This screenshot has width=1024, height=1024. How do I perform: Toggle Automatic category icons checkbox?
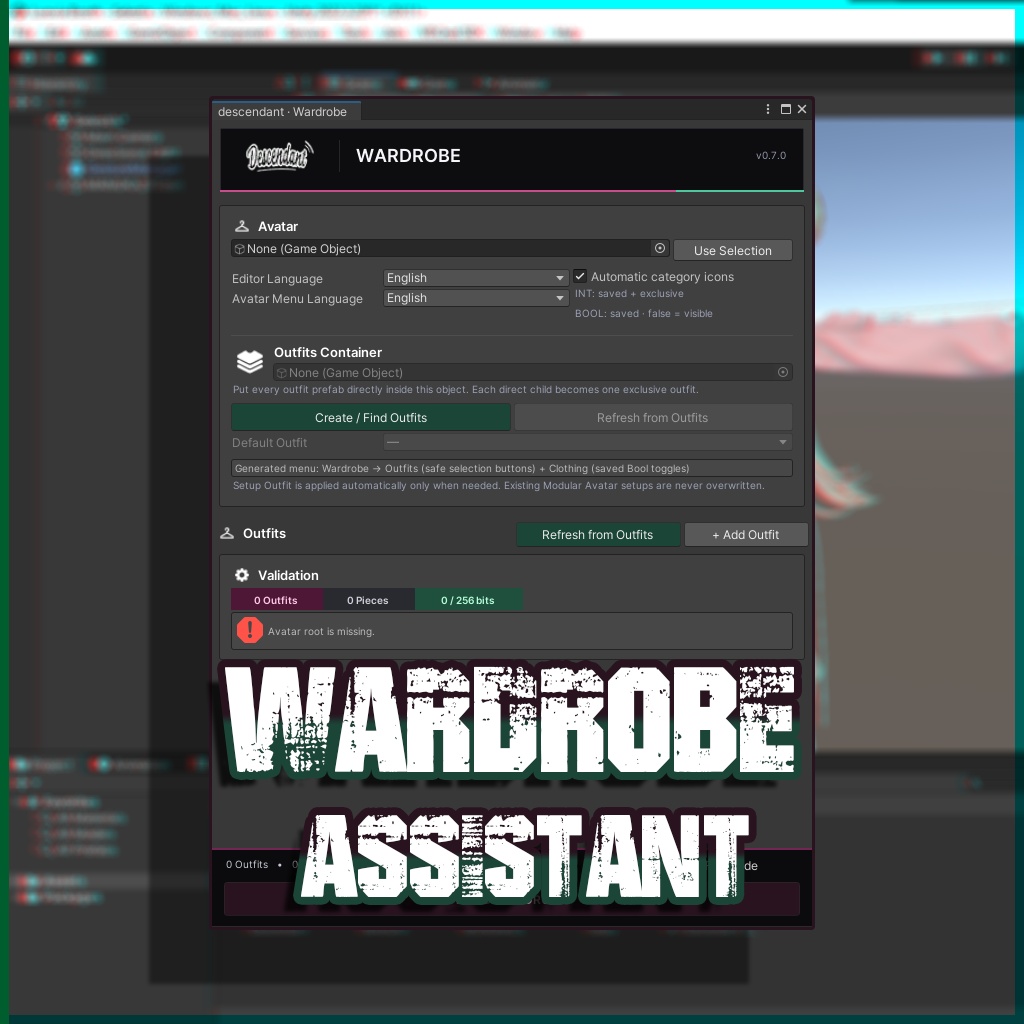(579, 276)
